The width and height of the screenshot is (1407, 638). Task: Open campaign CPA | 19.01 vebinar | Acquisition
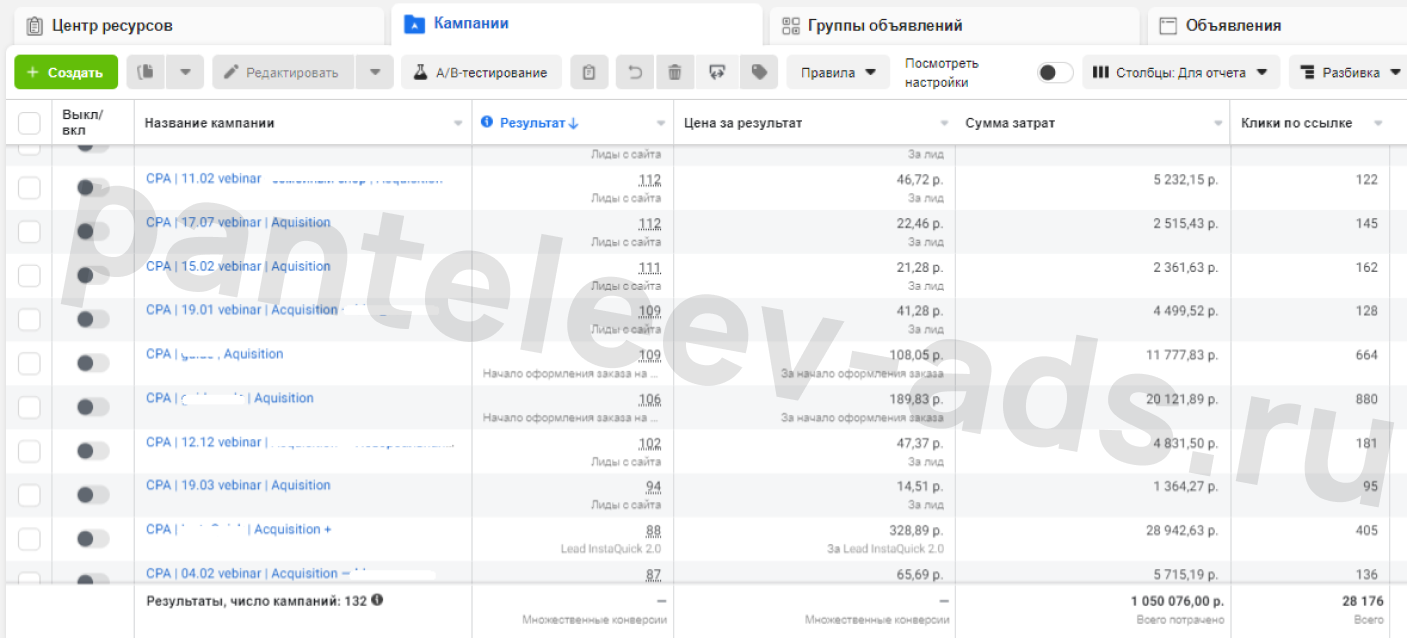242,310
